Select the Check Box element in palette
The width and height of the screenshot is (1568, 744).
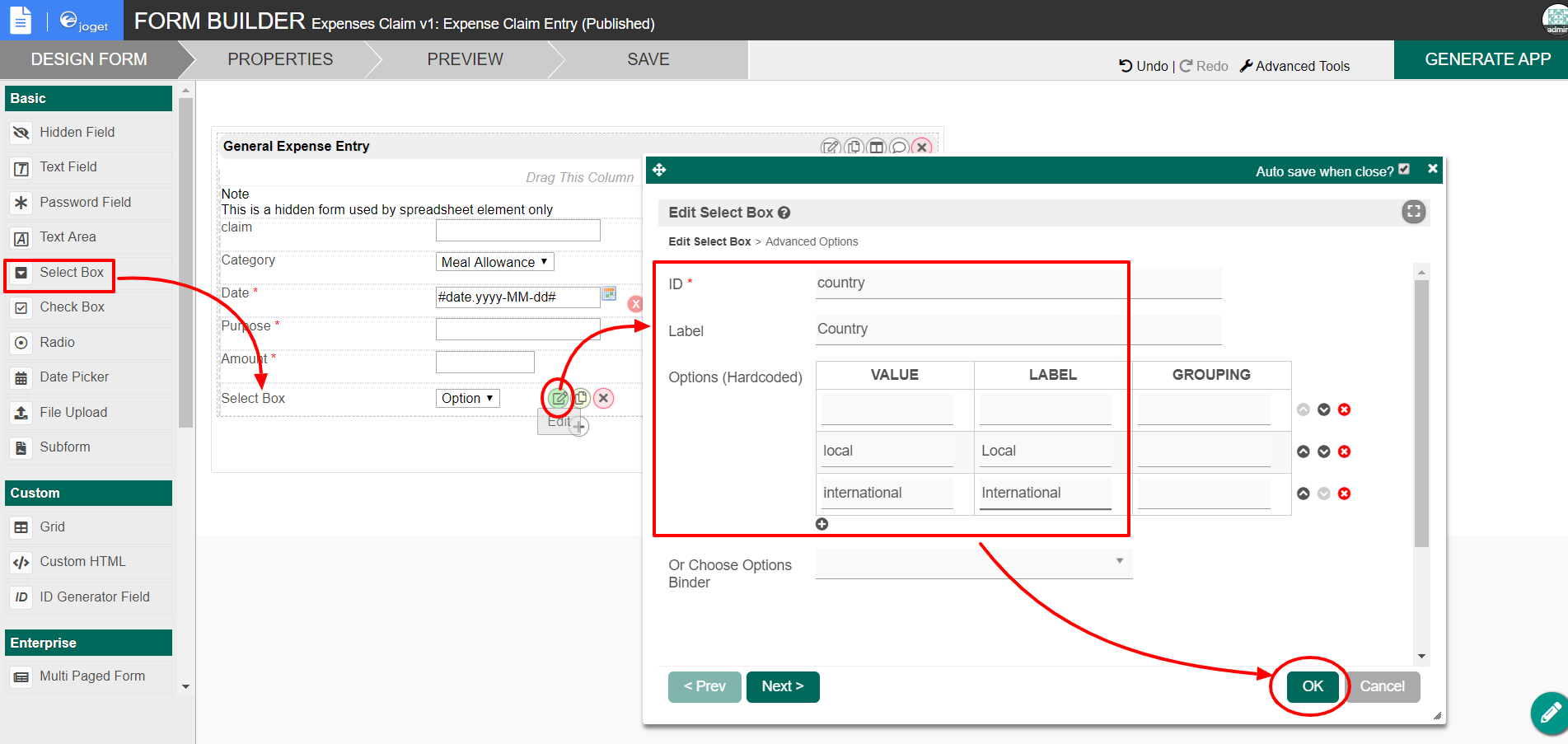click(x=73, y=307)
